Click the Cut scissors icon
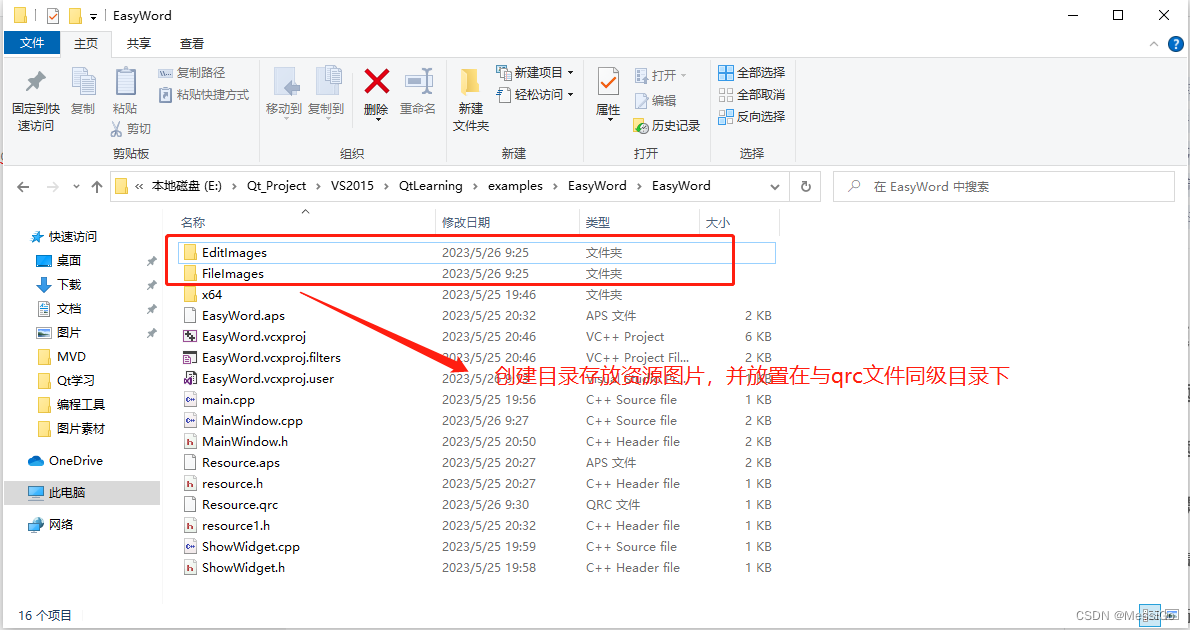Viewport: 1190px width, 630px height. 116,128
